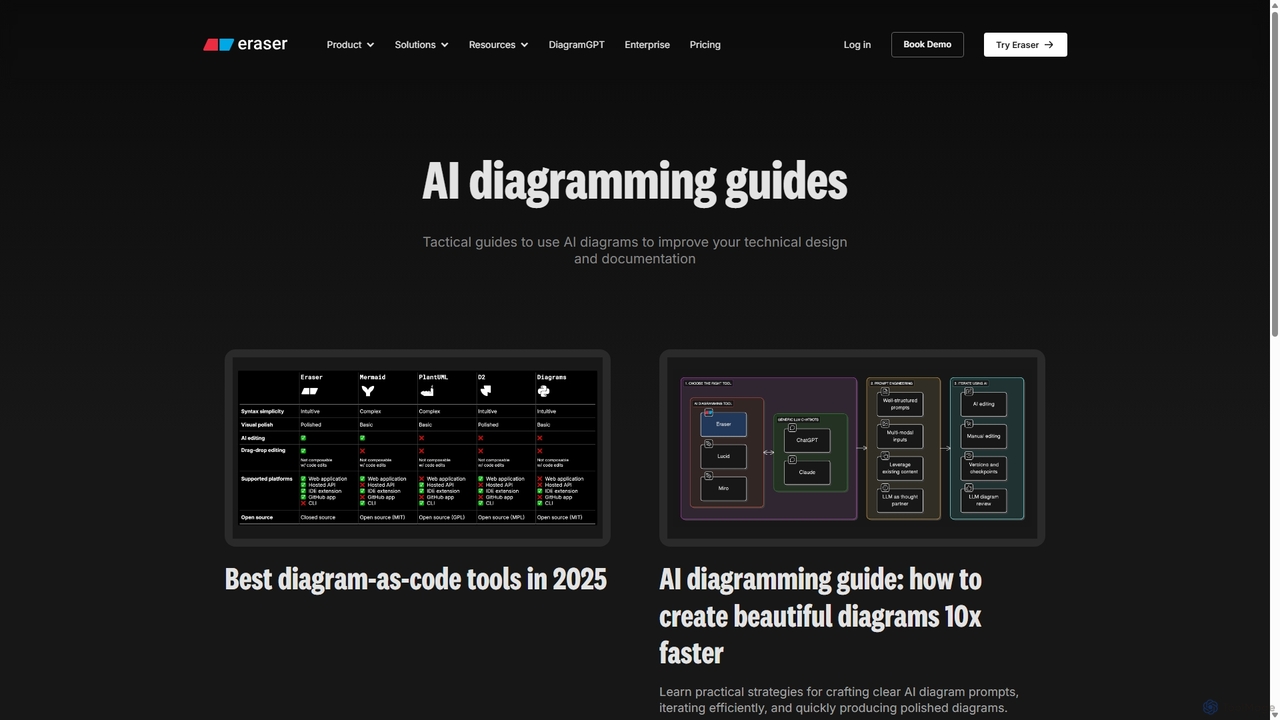Click the 'Learn practical strategies' description text
Viewport: 1280px width, 720px height.
pyautogui.click(x=839, y=700)
